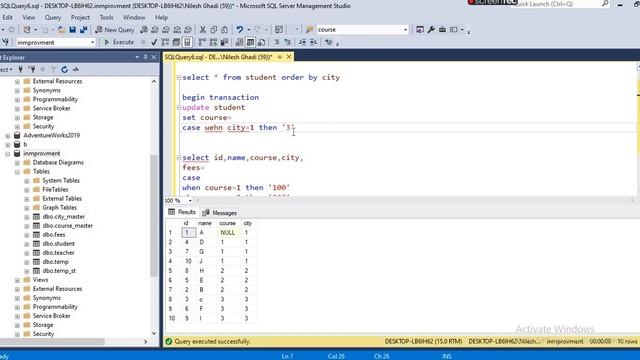The image size is (640, 360).
Task: Open the Help menu
Action: pos(161,18)
